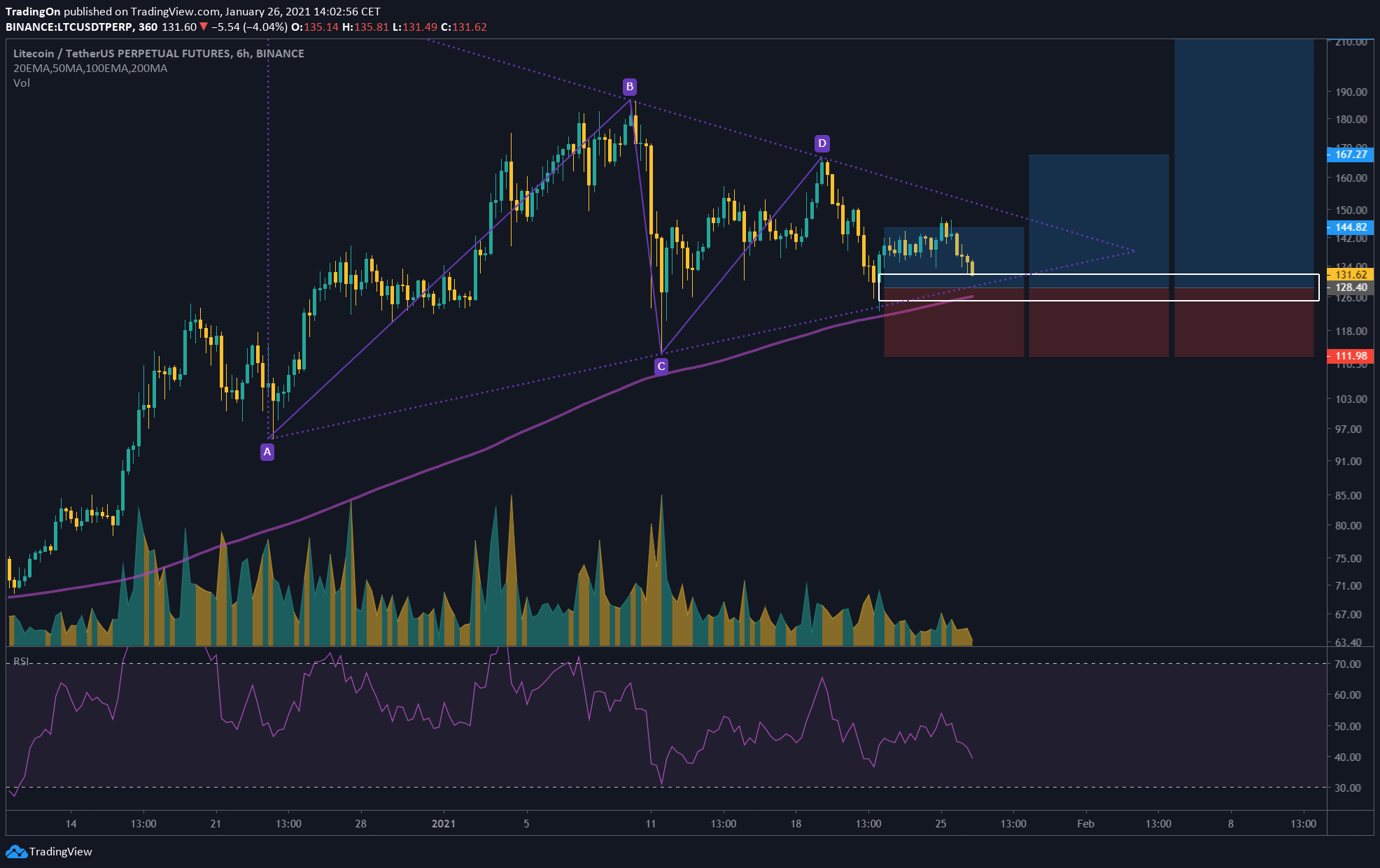Screen dimensions: 1380x868
Task: Click 118.00 on the price axis
Action: [x=1351, y=331]
